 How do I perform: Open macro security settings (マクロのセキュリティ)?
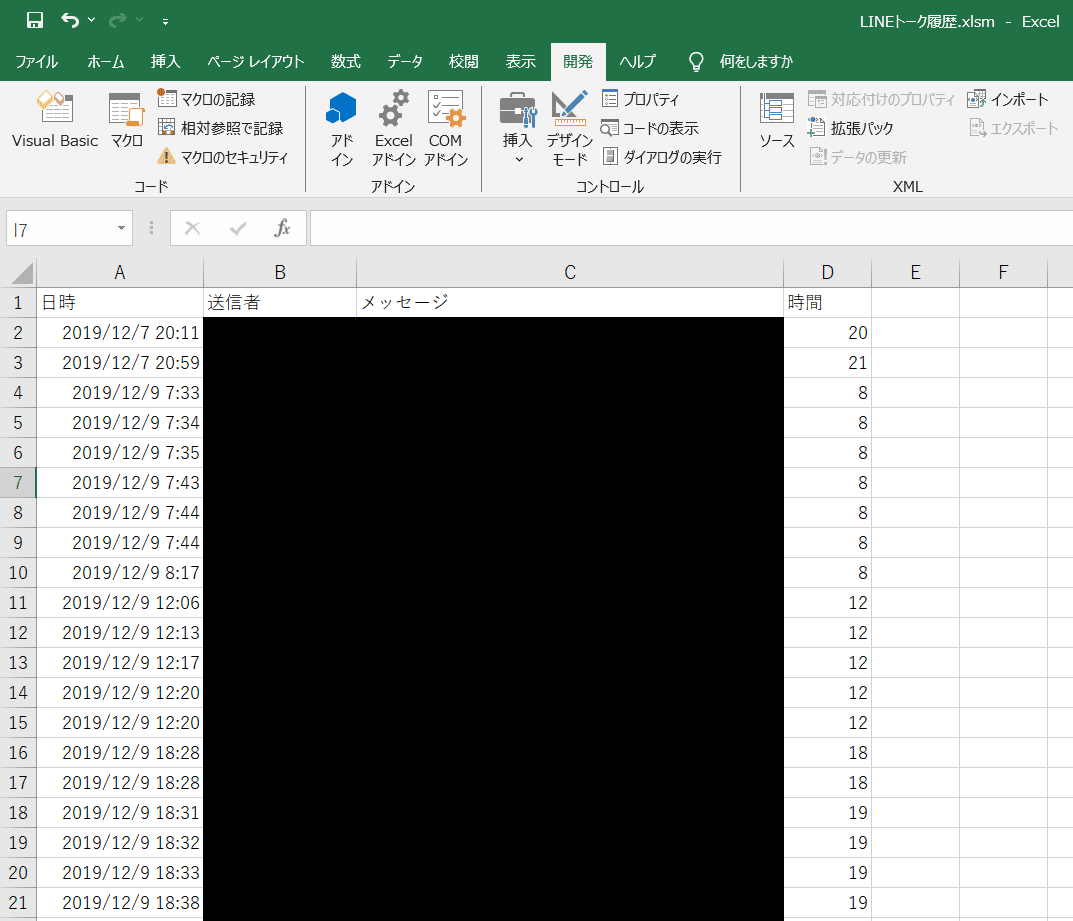(x=223, y=157)
